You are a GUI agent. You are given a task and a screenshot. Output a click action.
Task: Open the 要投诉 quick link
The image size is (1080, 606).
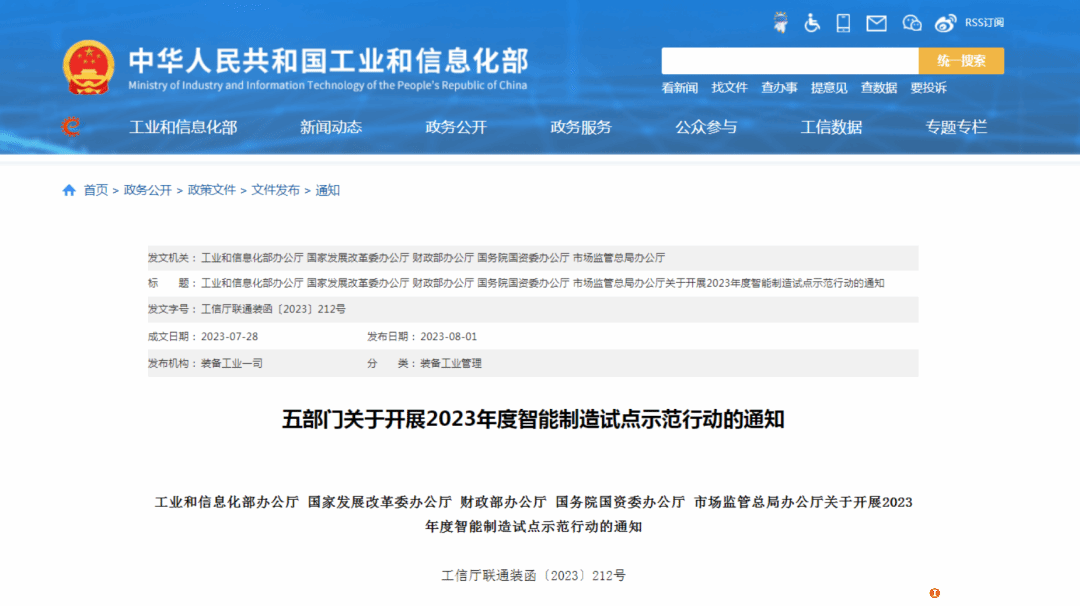(928, 88)
